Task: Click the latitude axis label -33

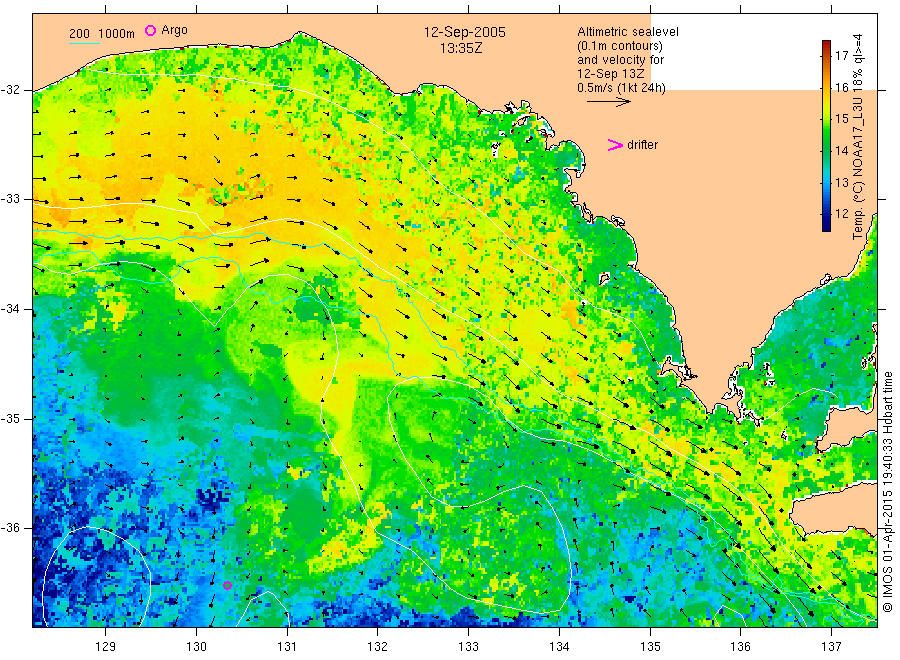Action: [10, 199]
